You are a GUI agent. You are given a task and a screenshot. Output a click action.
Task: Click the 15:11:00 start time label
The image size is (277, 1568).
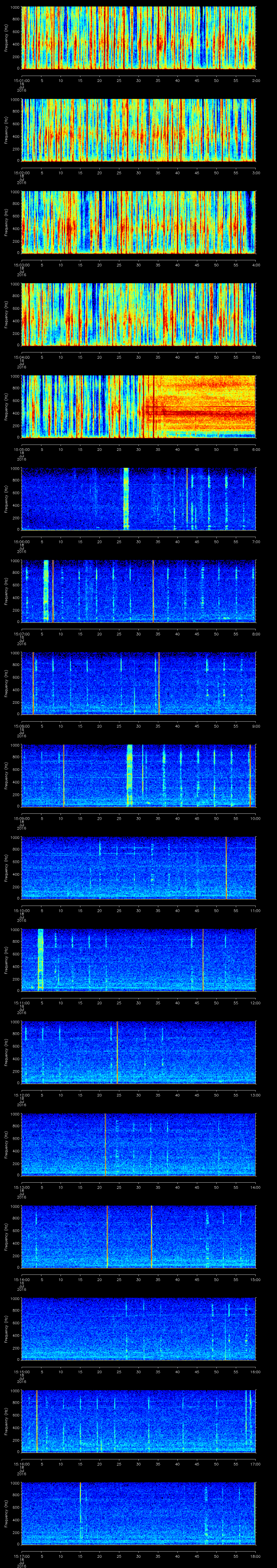(x=21, y=1003)
